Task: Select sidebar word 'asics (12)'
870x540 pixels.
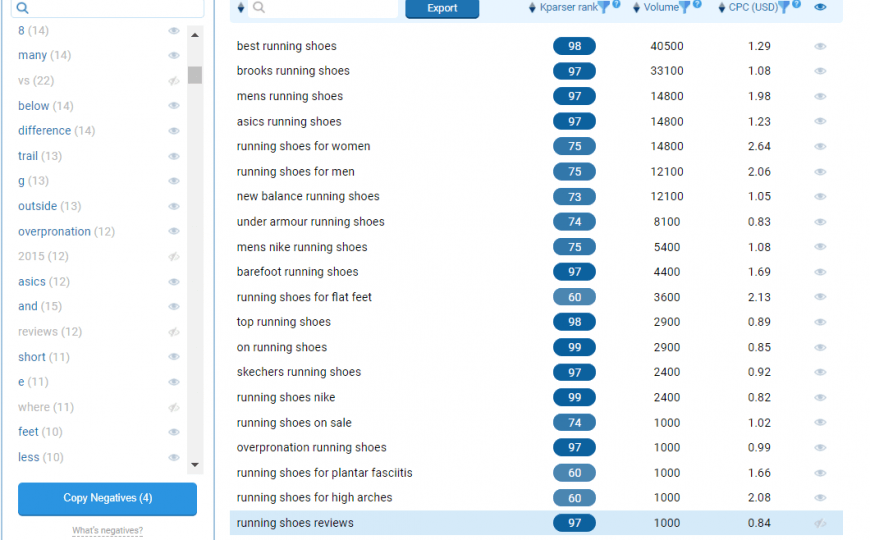Action: pyautogui.click(x=44, y=282)
